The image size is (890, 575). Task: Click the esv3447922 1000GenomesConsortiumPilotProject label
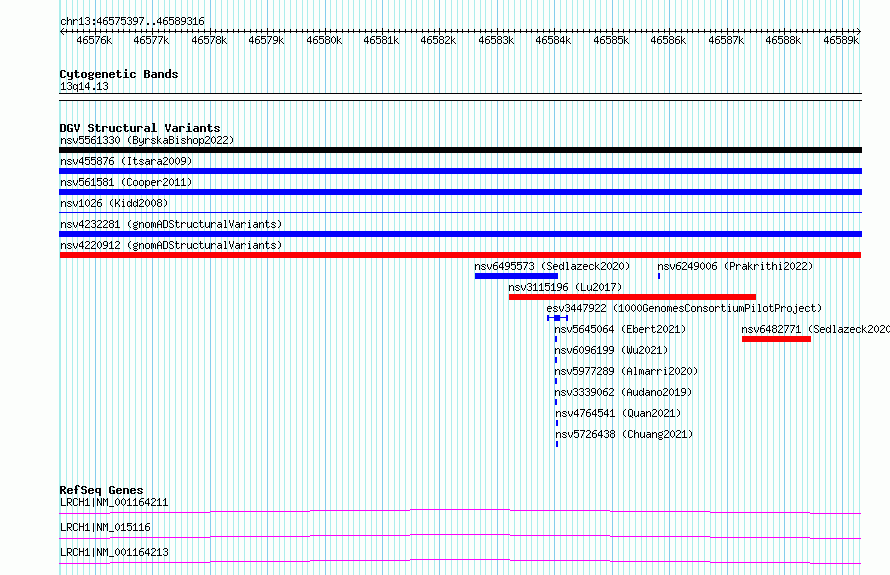[x=684, y=308]
